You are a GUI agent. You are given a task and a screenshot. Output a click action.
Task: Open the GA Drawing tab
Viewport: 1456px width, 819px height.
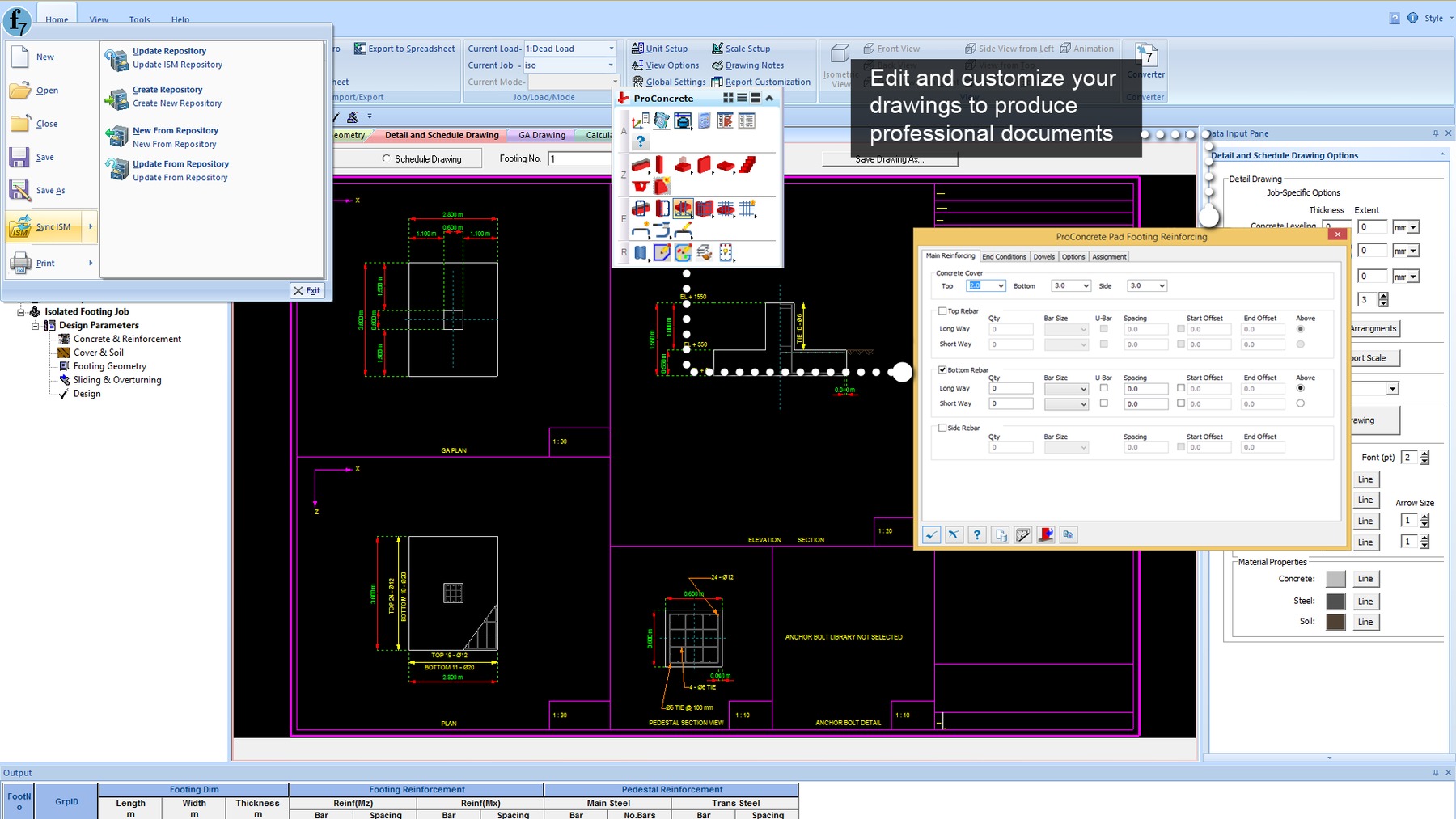[542, 135]
